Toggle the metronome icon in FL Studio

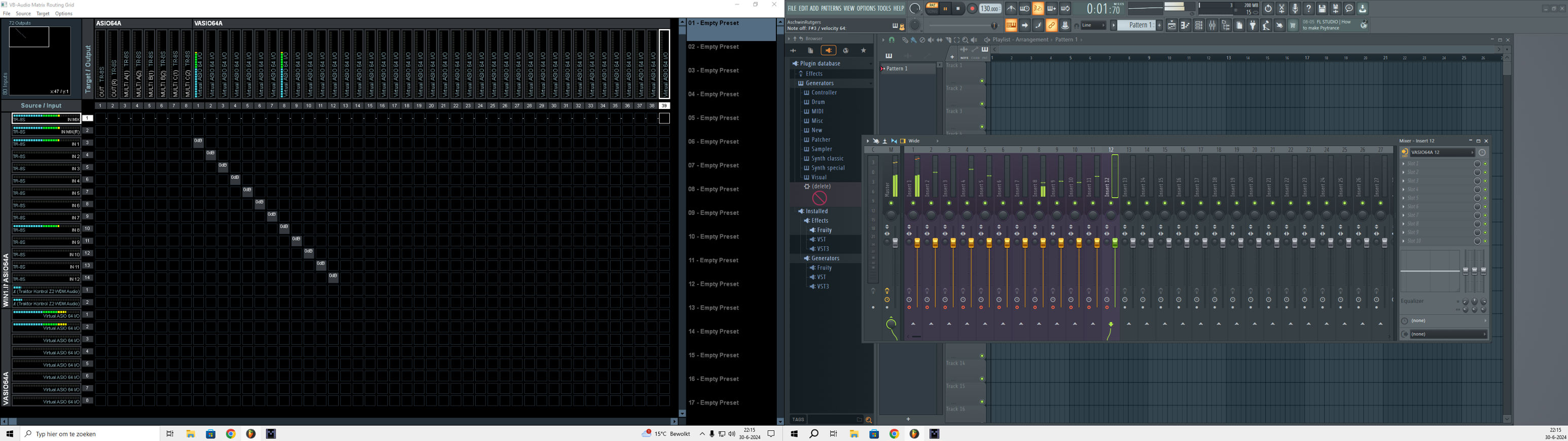1012,9
